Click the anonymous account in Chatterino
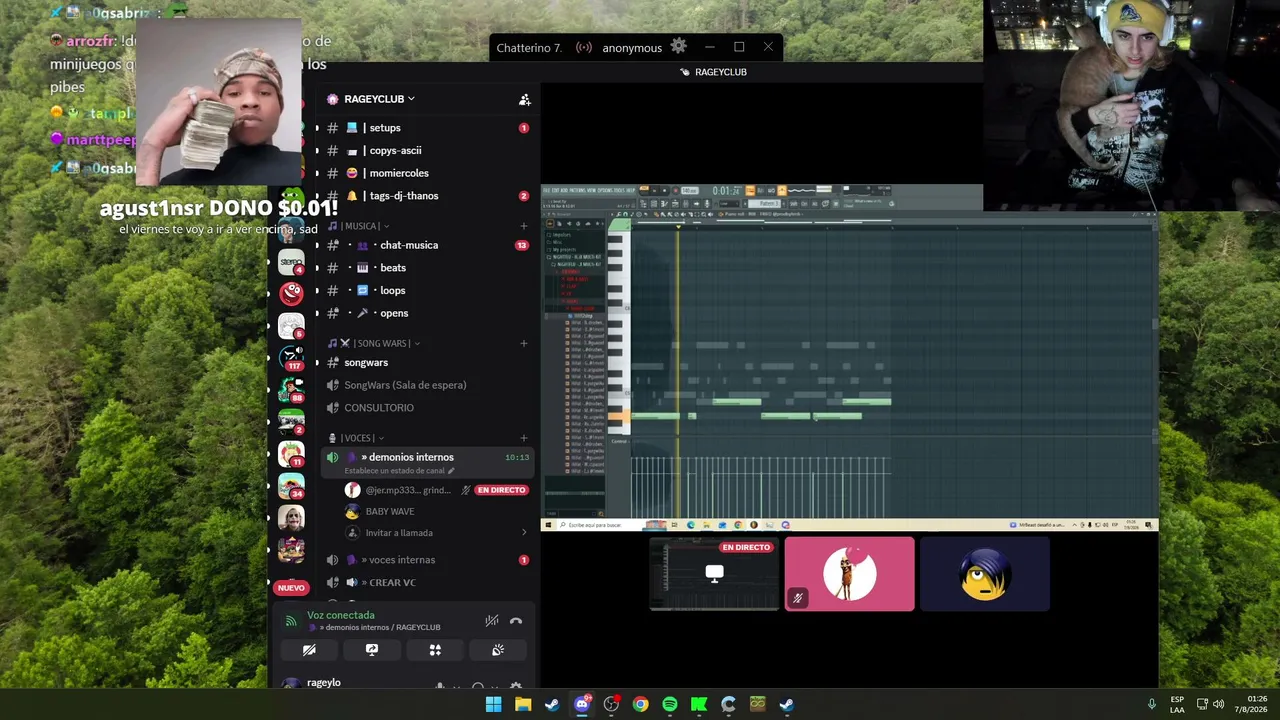 (x=632, y=48)
